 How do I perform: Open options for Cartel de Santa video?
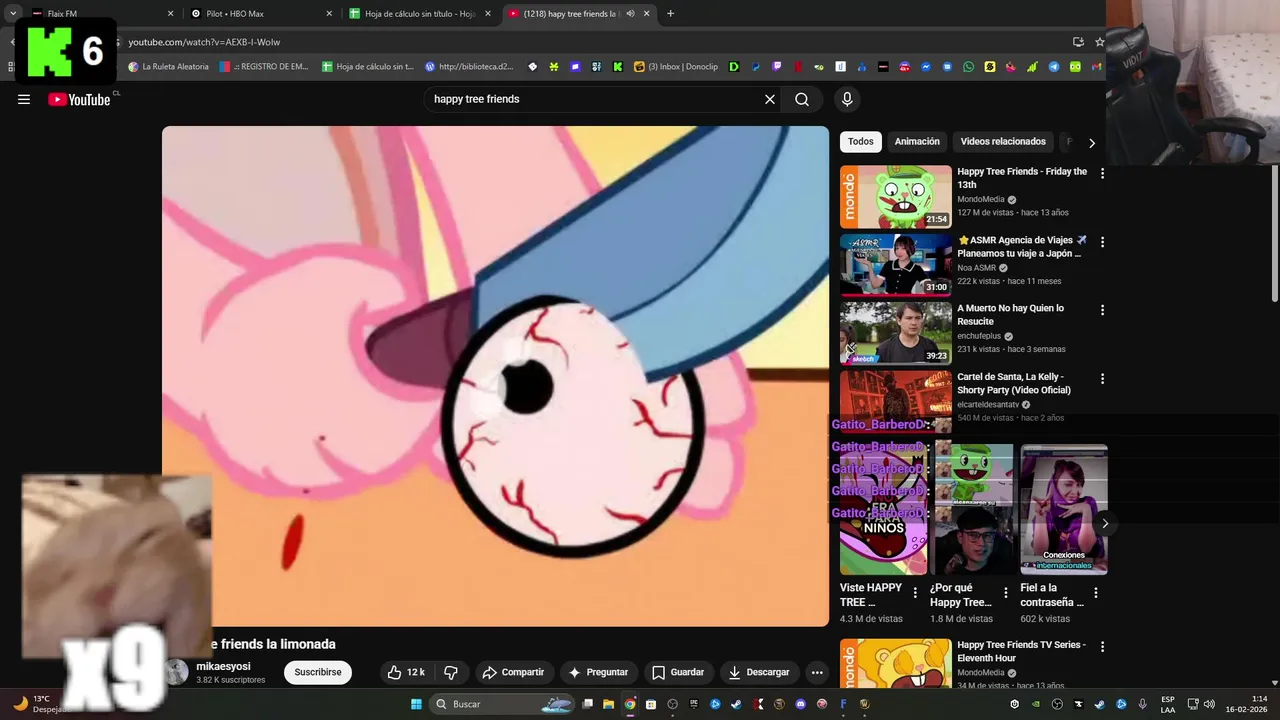pos(1102,379)
